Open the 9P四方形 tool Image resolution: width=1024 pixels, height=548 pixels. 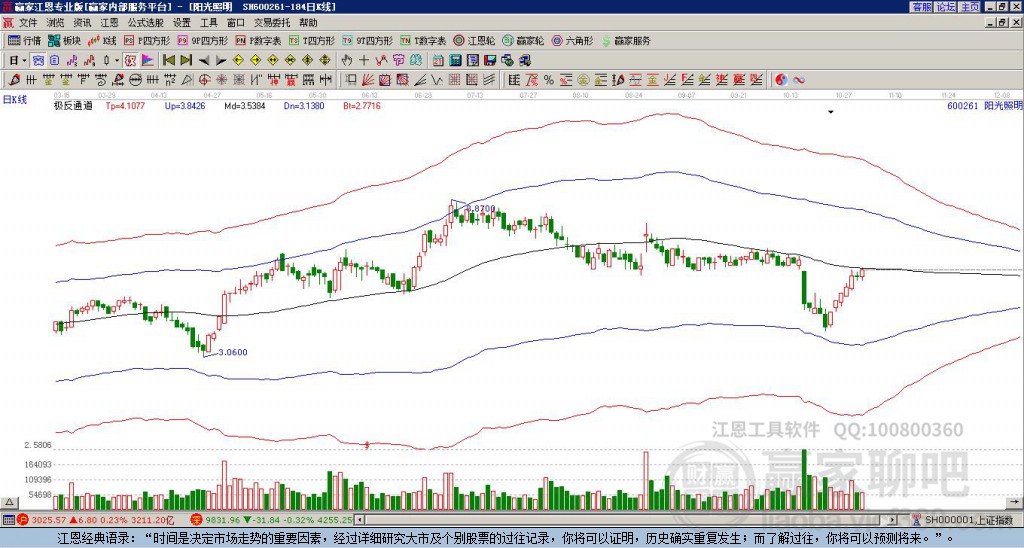[203, 40]
